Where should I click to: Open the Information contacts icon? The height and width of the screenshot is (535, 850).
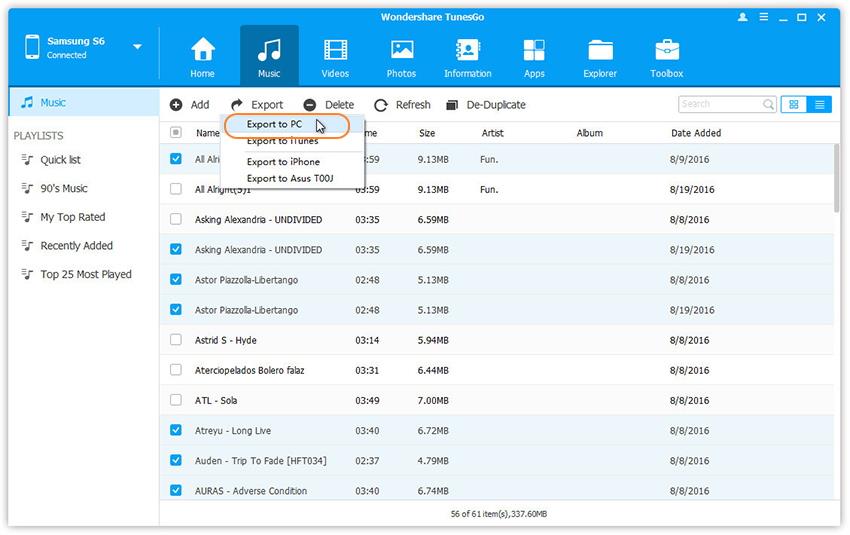pos(467,50)
